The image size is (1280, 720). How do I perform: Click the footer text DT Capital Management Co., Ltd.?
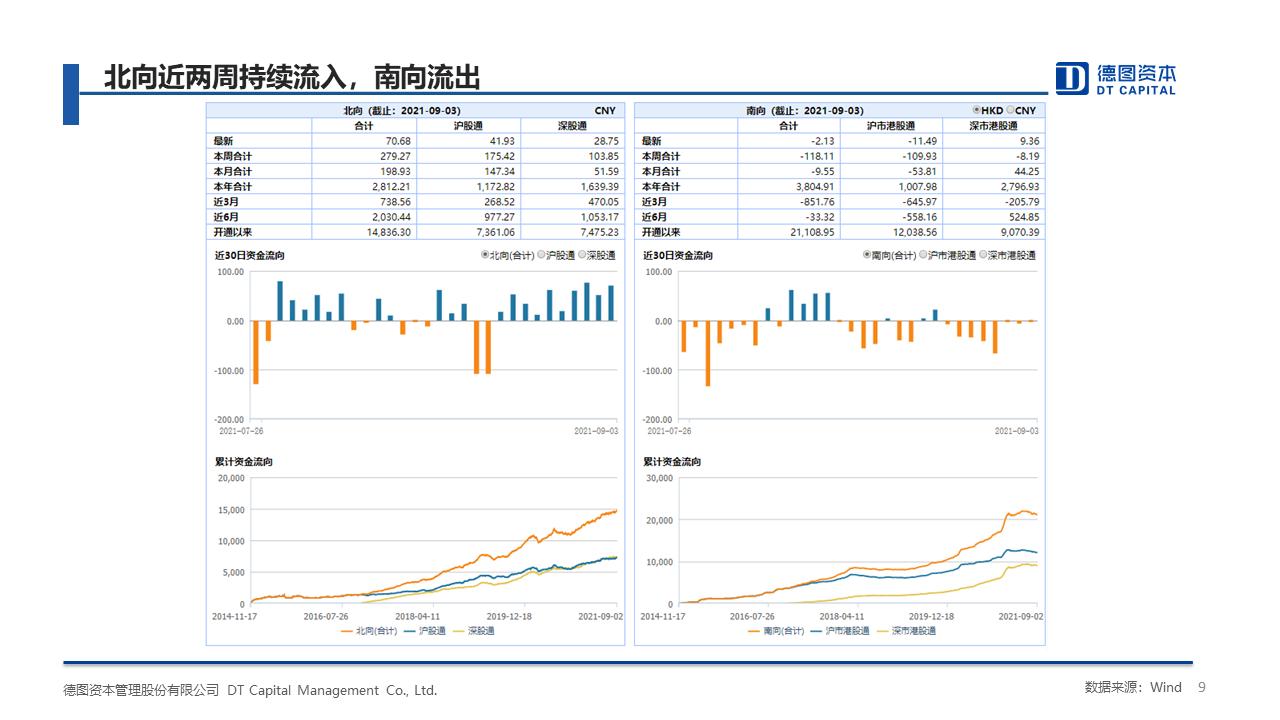[332, 690]
